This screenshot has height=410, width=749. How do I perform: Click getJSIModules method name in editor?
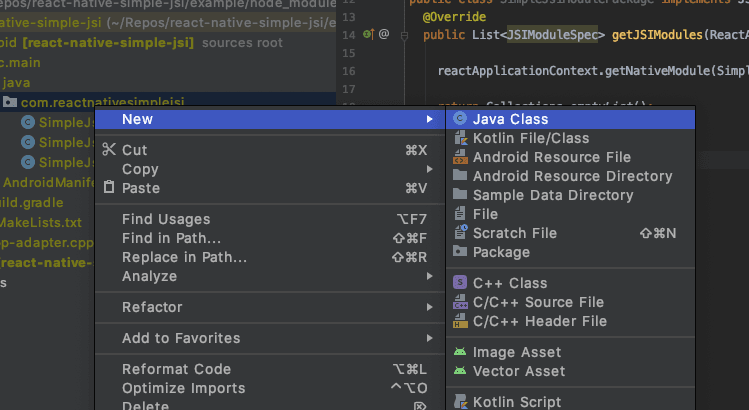click(x=657, y=35)
